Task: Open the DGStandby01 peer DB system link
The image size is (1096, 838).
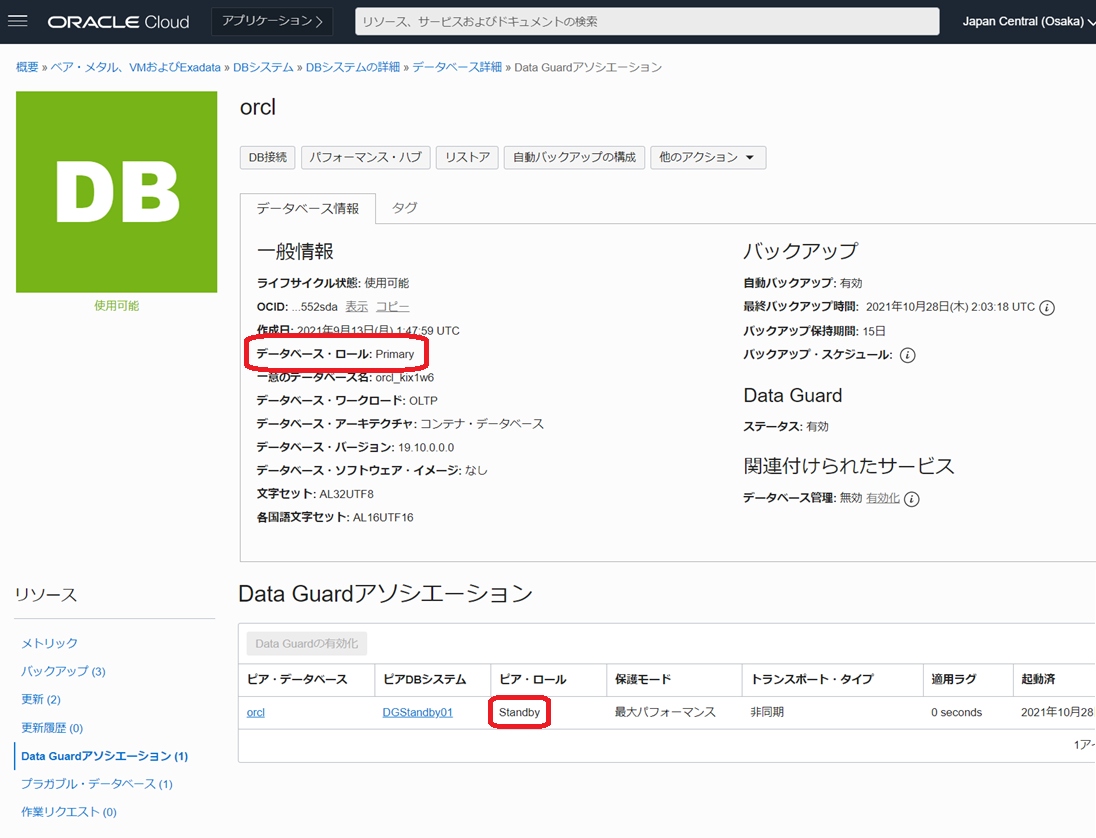Action: pos(417,712)
